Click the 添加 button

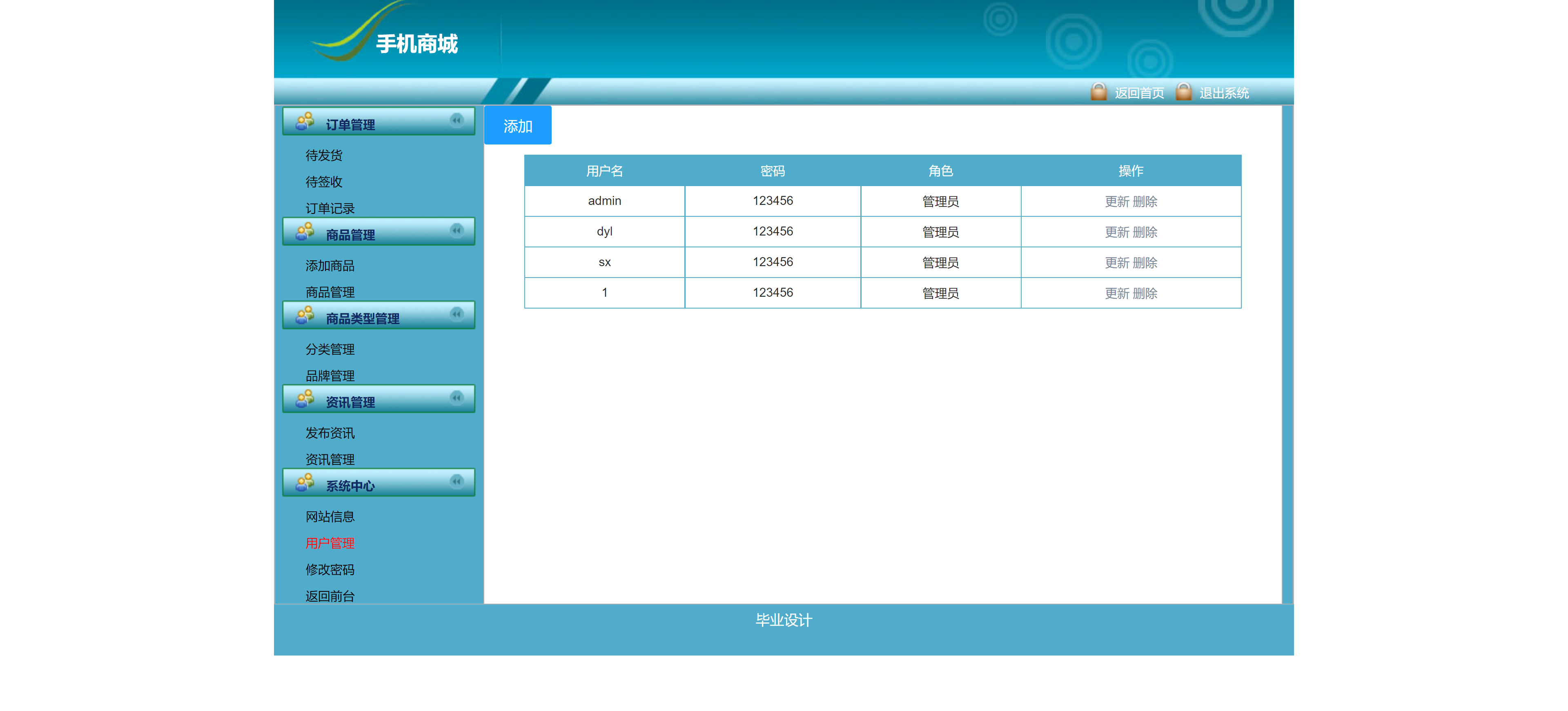[x=518, y=125]
